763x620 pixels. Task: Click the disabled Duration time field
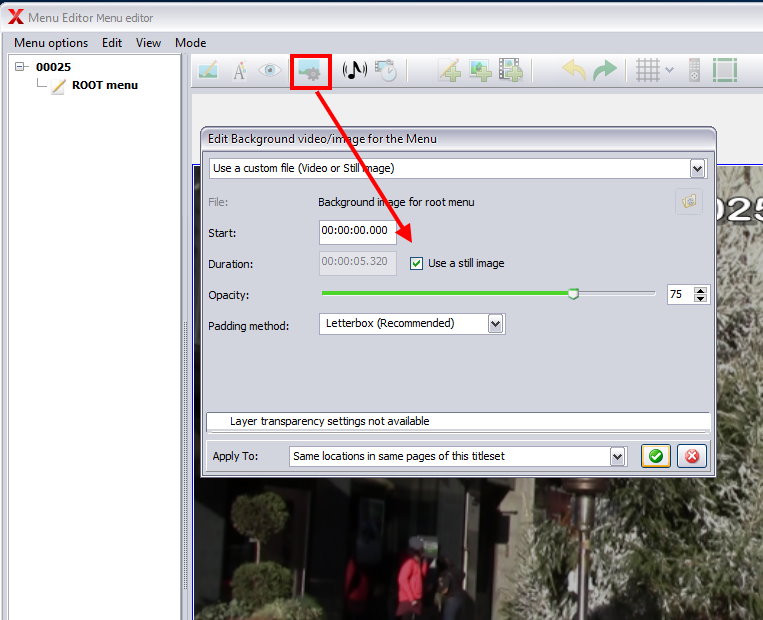coord(358,263)
